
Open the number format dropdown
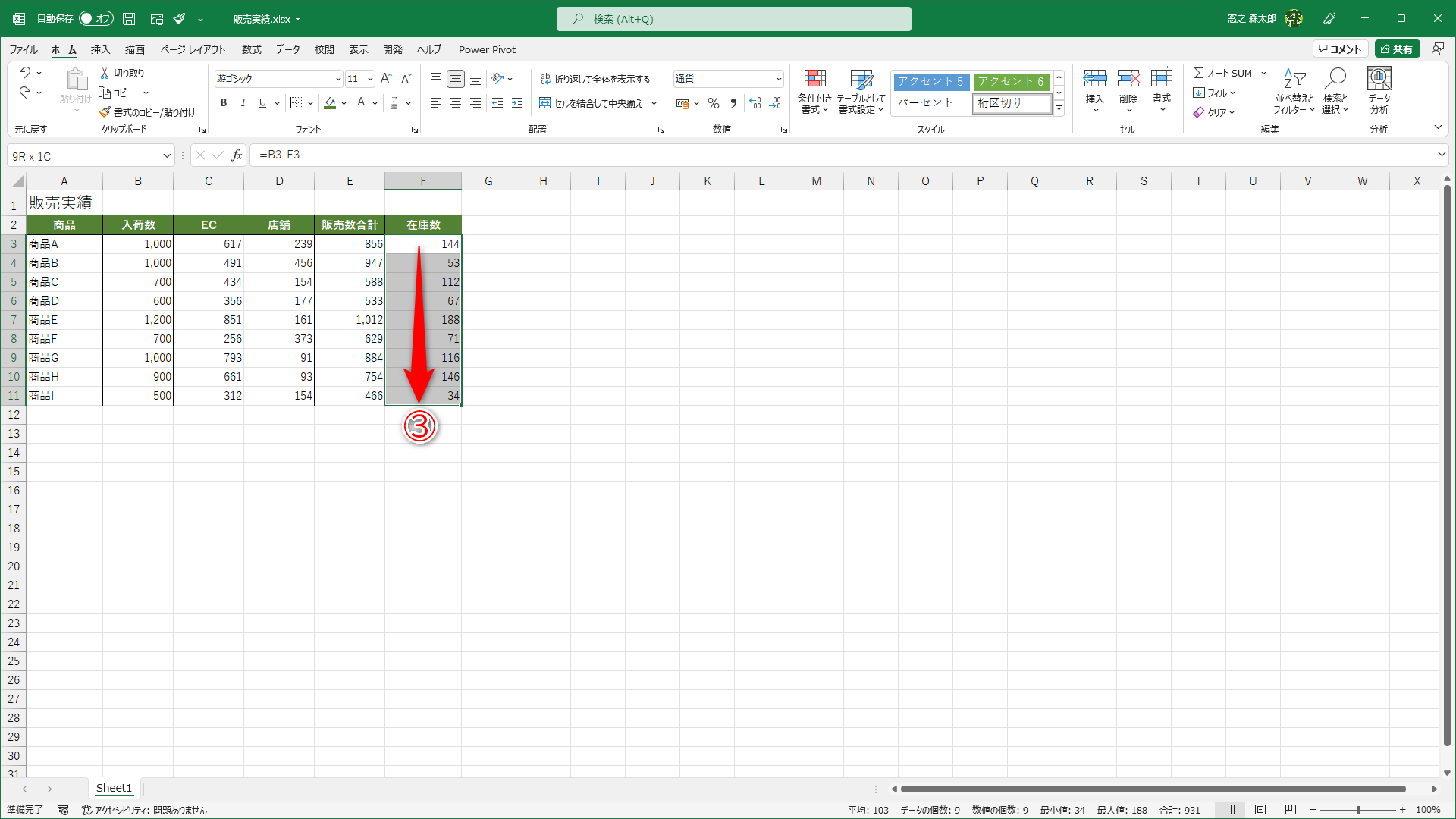coord(778,79)
